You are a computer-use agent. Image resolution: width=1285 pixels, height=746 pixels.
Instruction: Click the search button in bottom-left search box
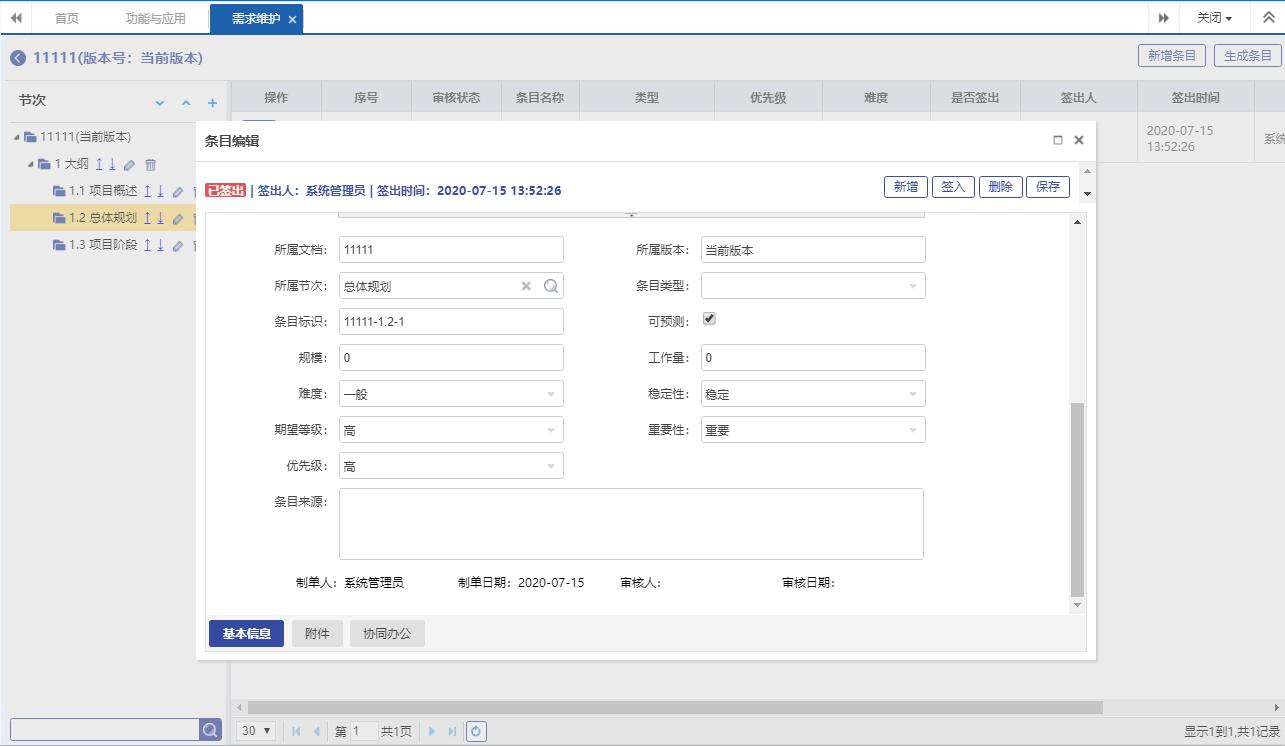pyautogui.click(x=210, y=730)
